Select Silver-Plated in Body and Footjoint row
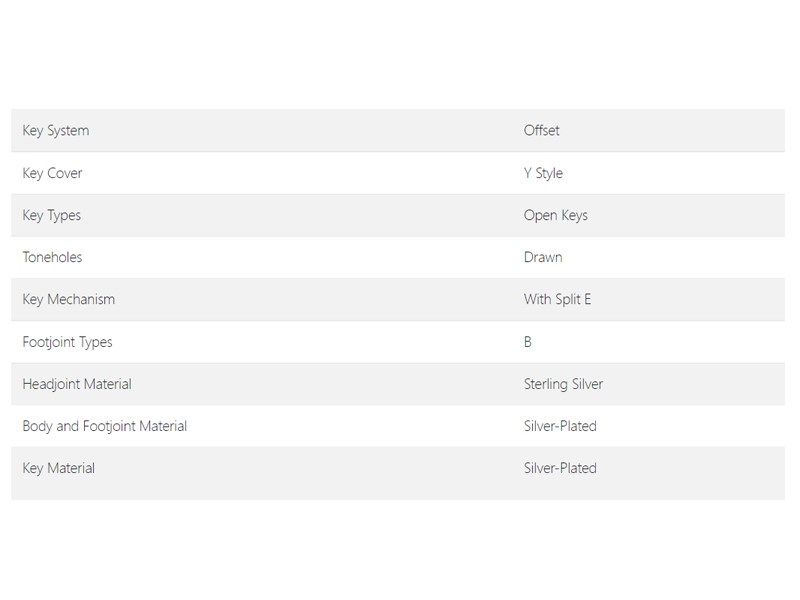 pyautogui.click(x=560, y=426)
